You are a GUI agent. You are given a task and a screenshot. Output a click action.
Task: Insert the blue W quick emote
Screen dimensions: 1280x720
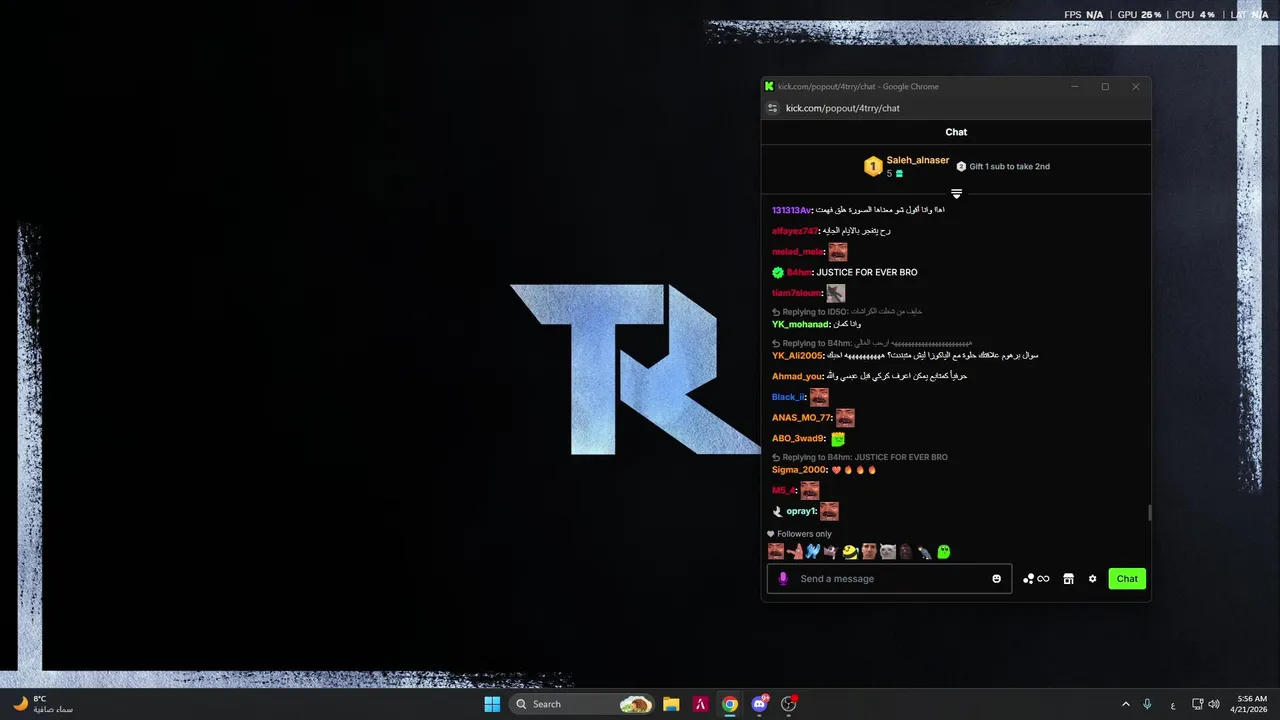point(812,551)
